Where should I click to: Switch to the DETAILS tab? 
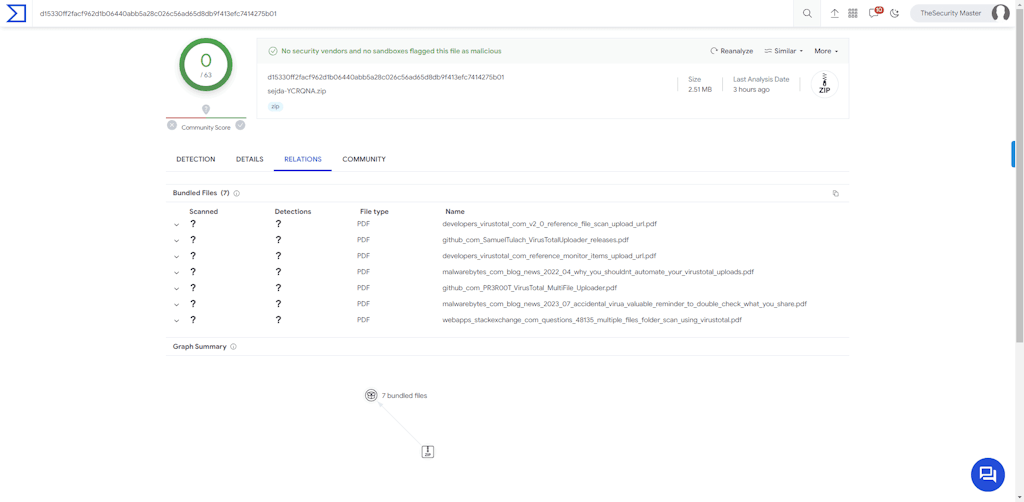tap(249, 159)
